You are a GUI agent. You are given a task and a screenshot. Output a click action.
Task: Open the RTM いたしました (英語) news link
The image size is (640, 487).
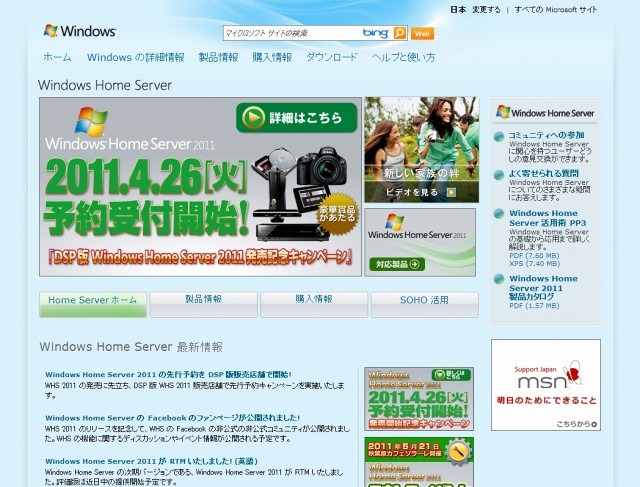[x=151, y=461]
